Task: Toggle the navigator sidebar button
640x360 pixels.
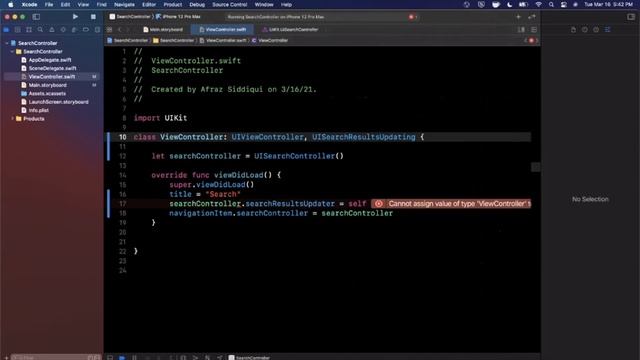Action: pos(36,17)
